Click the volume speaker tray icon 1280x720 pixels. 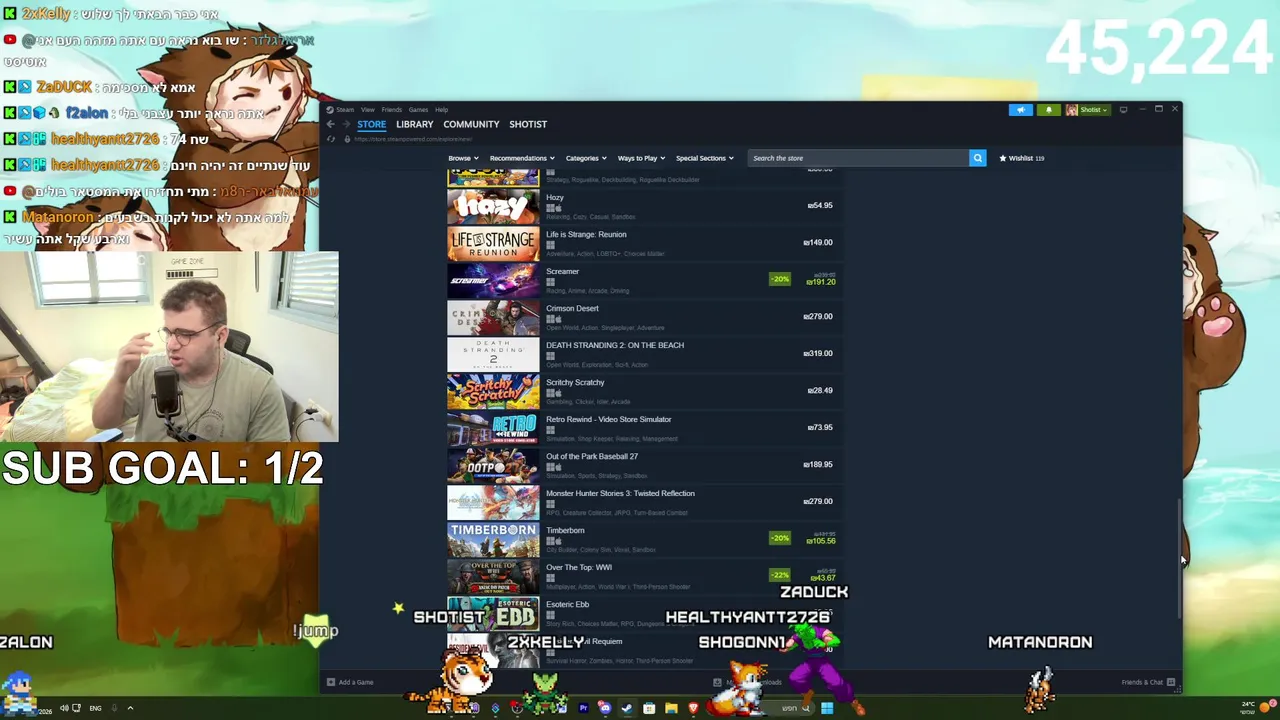pyautogui.click(x=63, y=708)
